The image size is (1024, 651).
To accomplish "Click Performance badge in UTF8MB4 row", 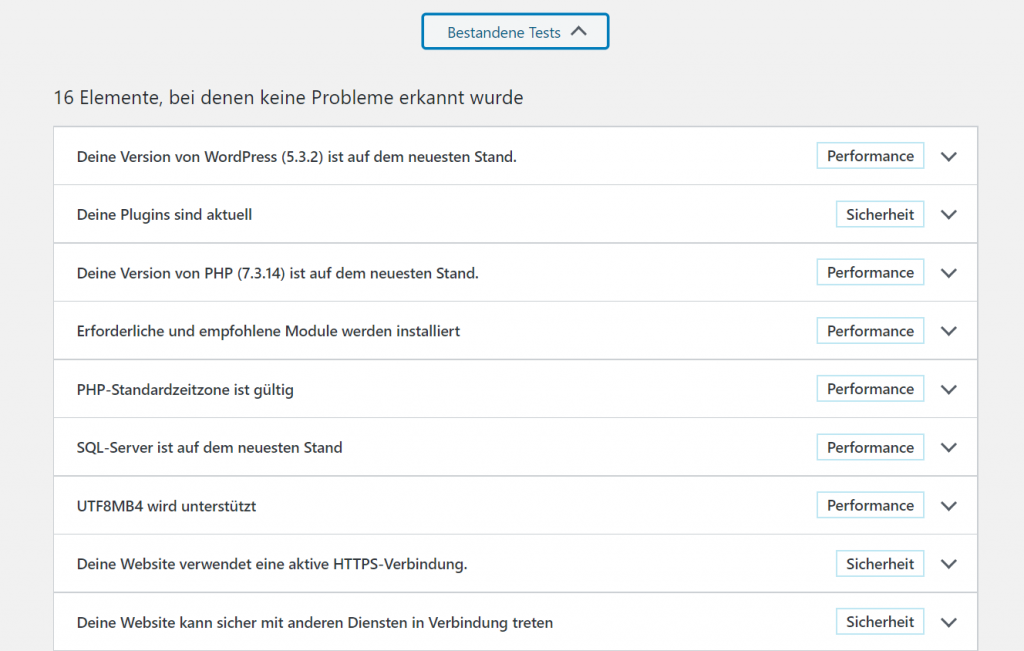I will pyautogui.click(x=870, y=505).
